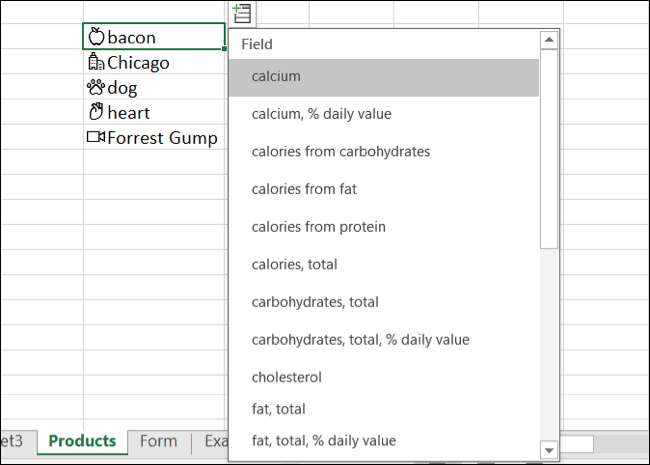Click the Insert Data icon above the field list
This screenshot has height=465, width=650.
coord(242,14)
